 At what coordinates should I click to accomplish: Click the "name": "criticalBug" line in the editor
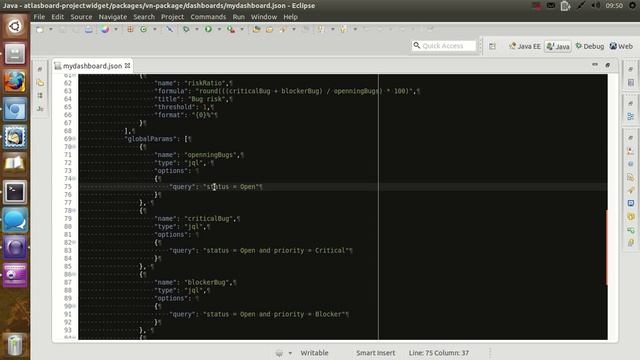[197, 219]
